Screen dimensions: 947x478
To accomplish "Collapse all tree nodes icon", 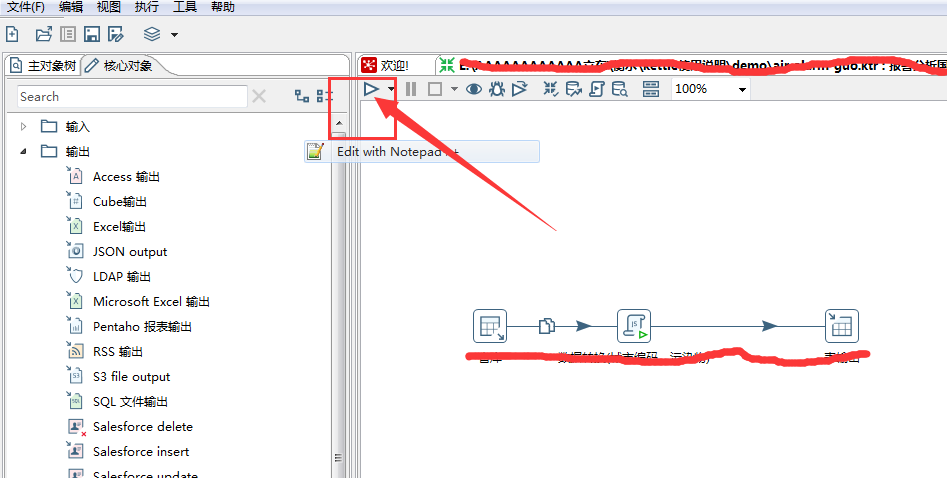I will pyautogui.click(x=324, y=95).
